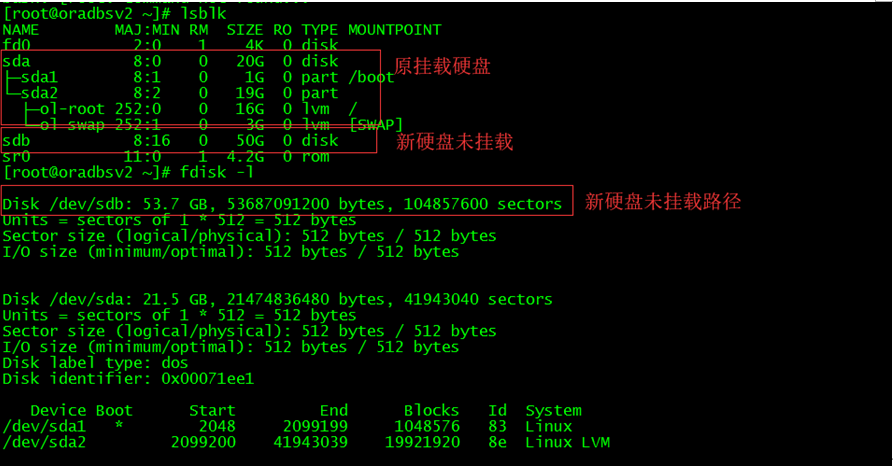This screenshot has width=893, height=468.
Task: Select the 'MAJ:MIN' column header
Action: 147,30
